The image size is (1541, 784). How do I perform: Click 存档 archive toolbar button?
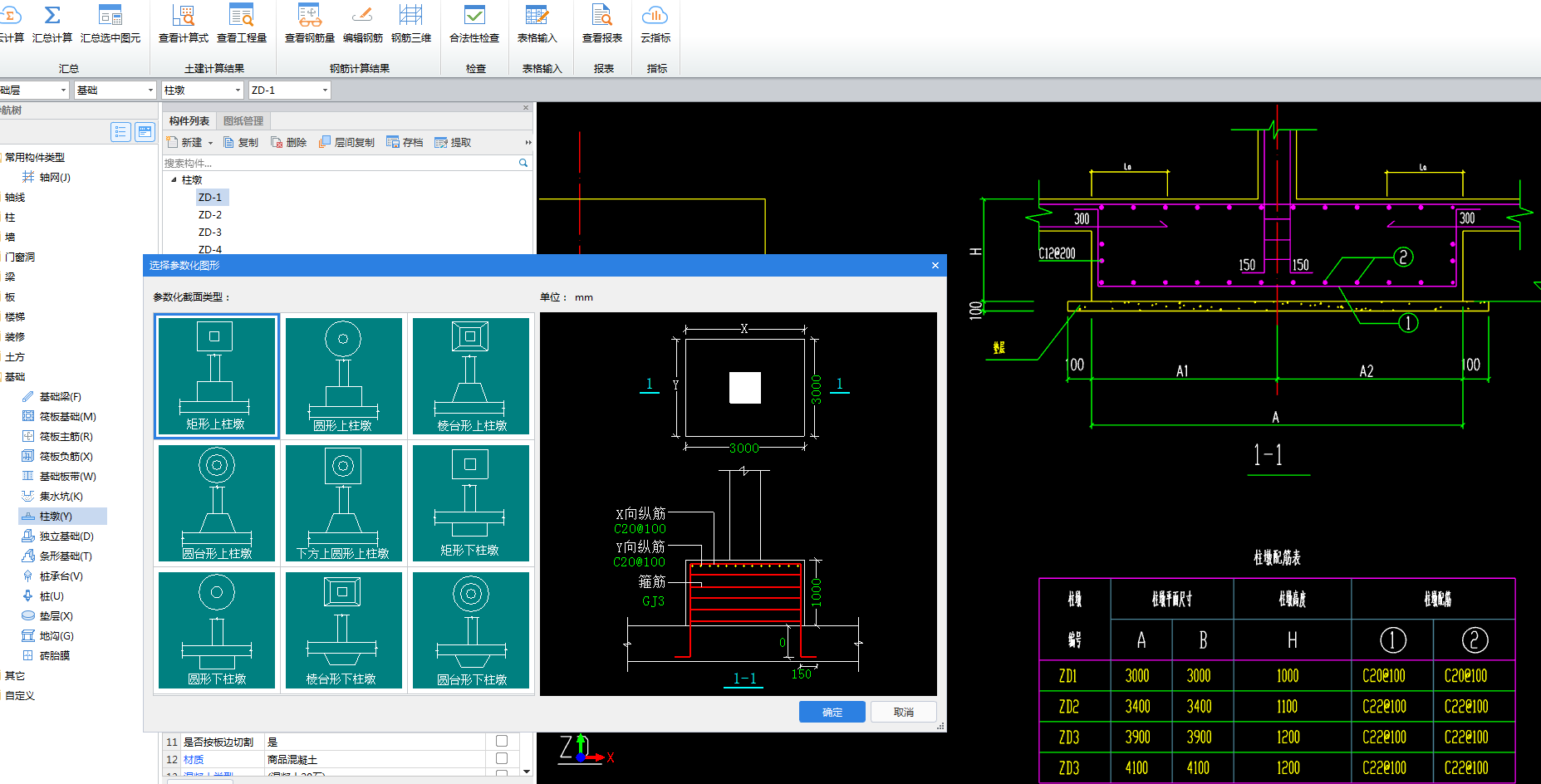[x=405, y=143]
